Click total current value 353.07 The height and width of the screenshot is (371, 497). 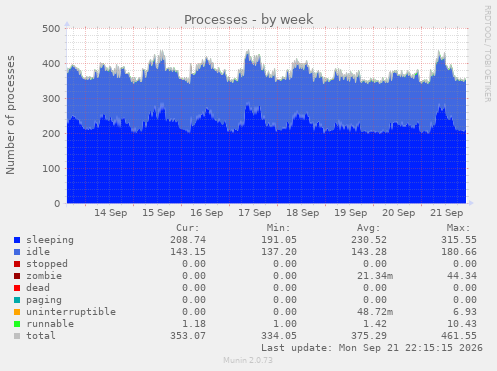click(x=188, y=336)
